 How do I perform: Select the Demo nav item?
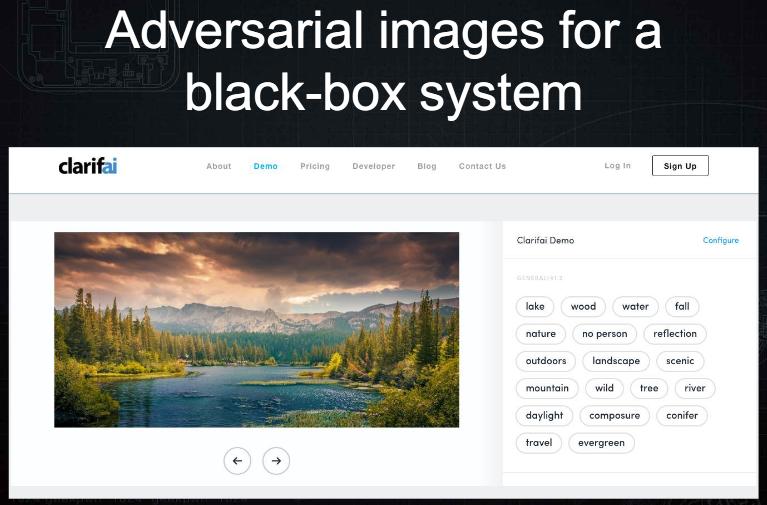[265, 166]
